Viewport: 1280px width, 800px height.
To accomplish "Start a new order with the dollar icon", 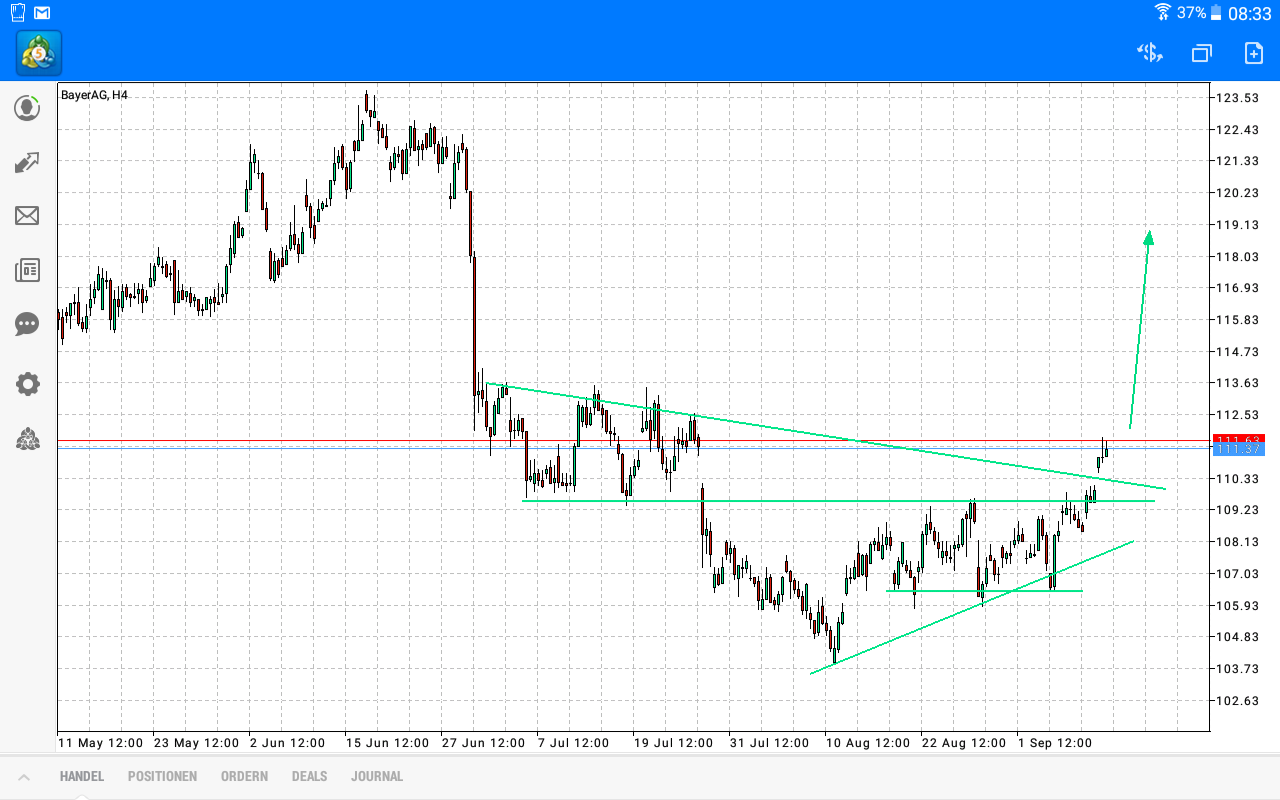I will point(1148,53).
